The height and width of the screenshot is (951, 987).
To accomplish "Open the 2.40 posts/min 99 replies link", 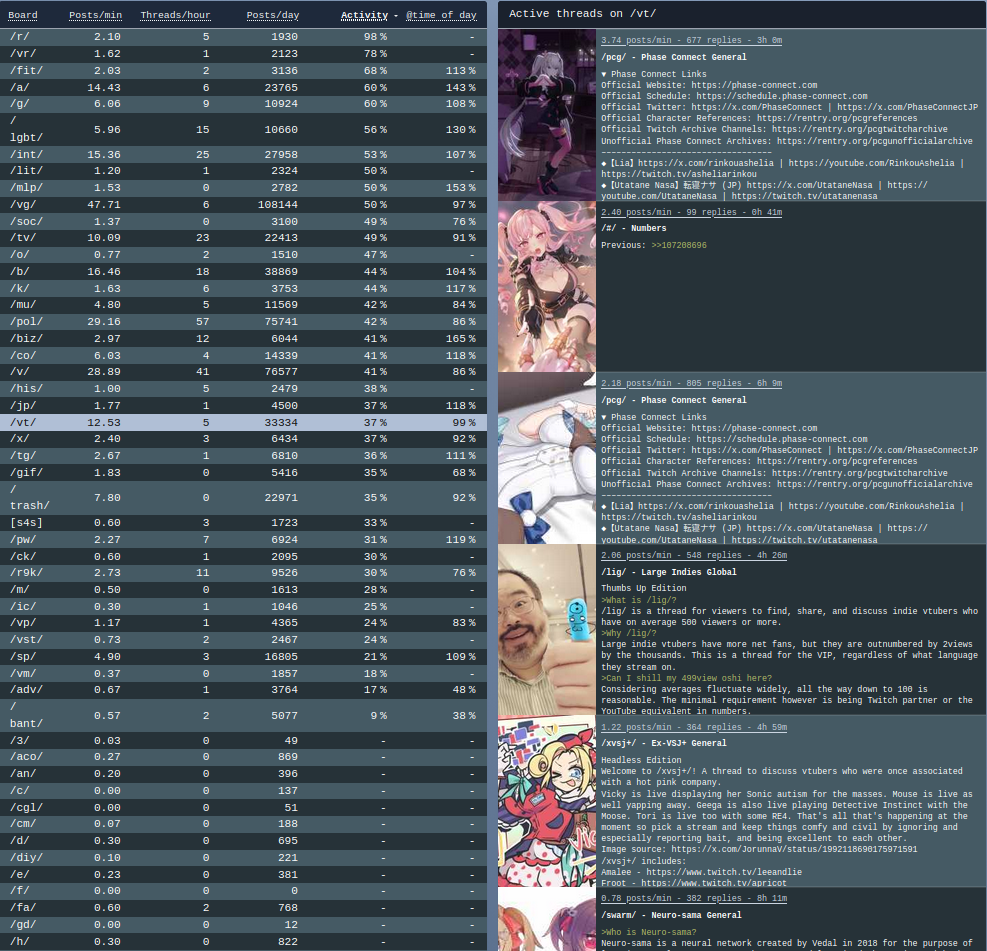I will 691,212.
